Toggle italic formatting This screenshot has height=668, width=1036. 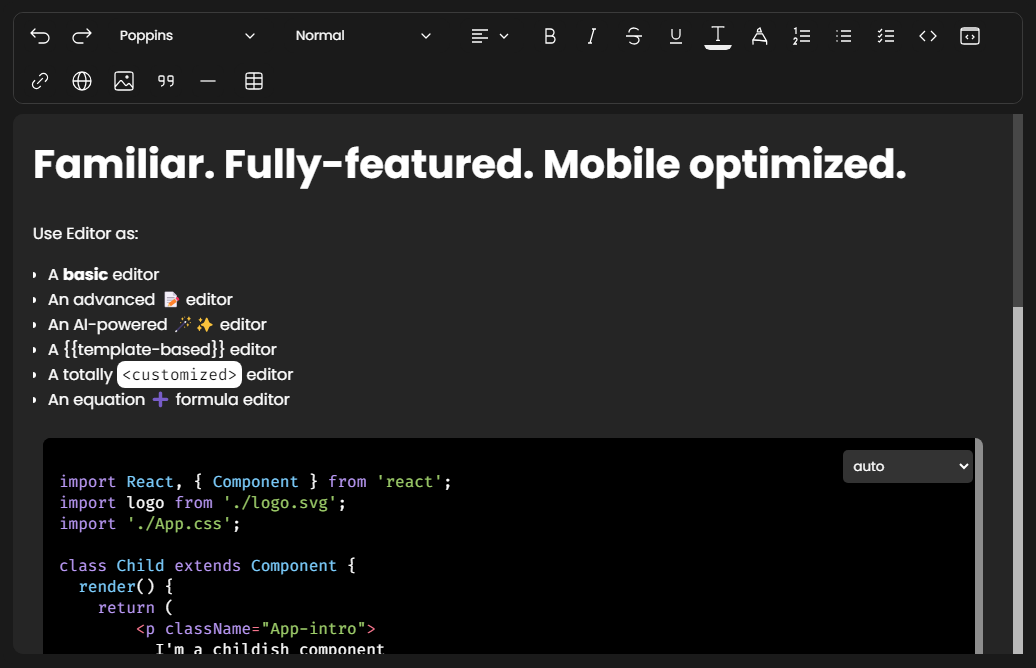coord(592,36)
